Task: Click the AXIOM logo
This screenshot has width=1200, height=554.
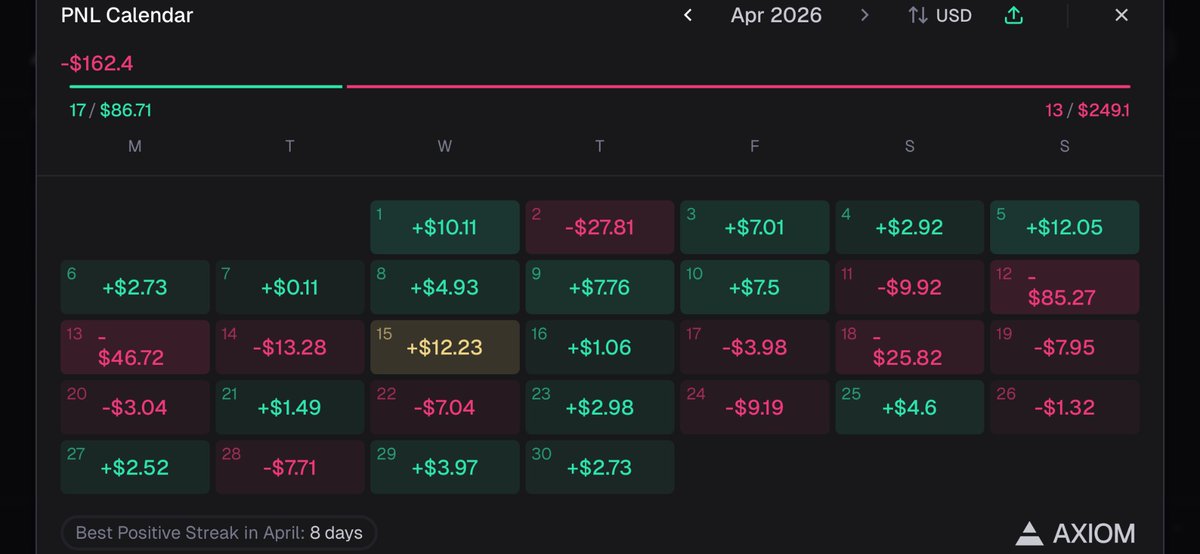Action: coord(1075,533)
